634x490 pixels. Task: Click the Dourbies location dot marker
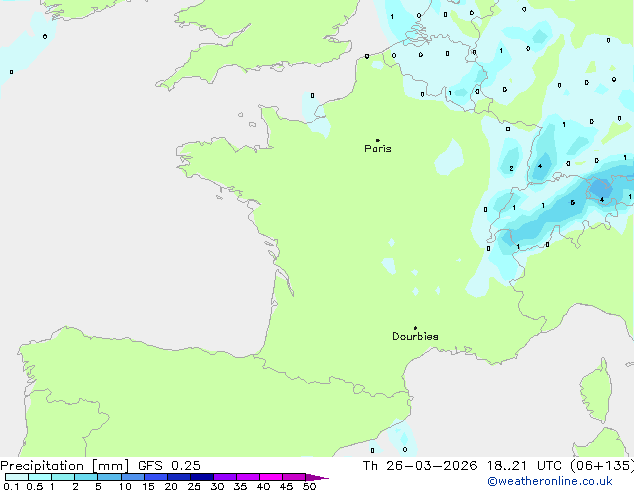415,328
